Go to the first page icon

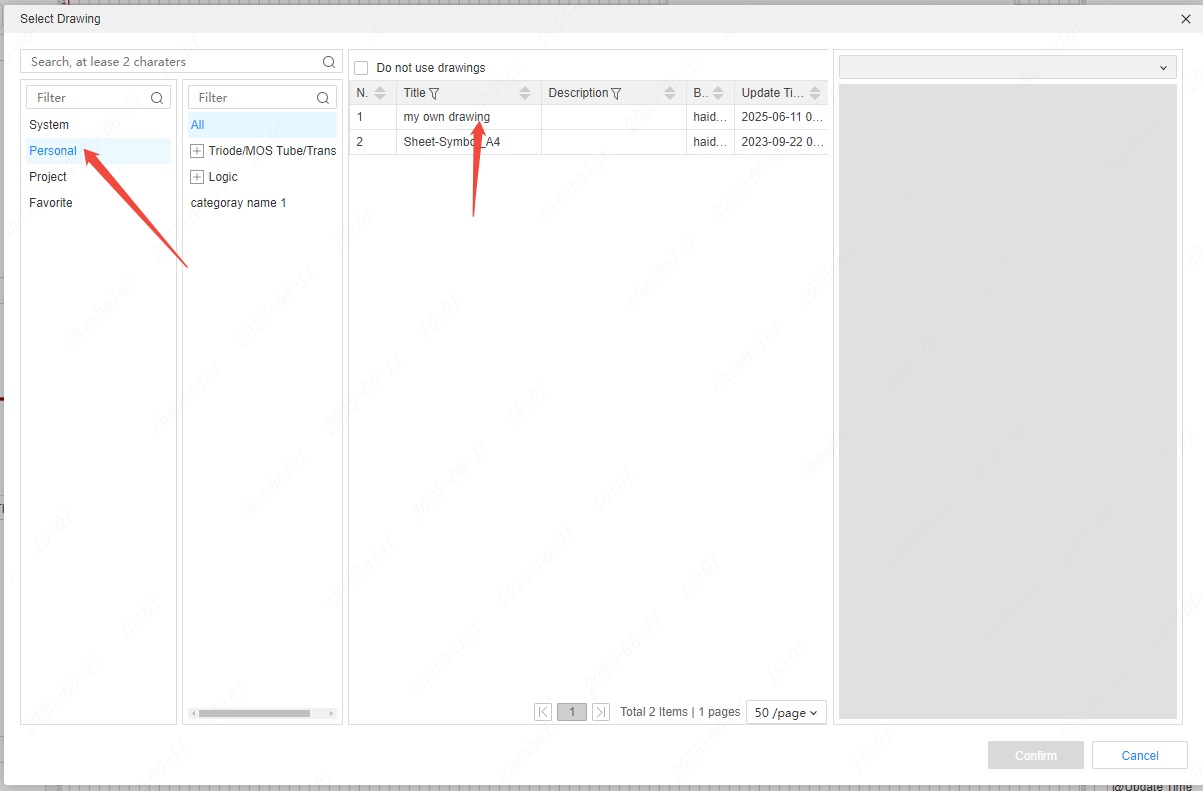coord(543,712)
